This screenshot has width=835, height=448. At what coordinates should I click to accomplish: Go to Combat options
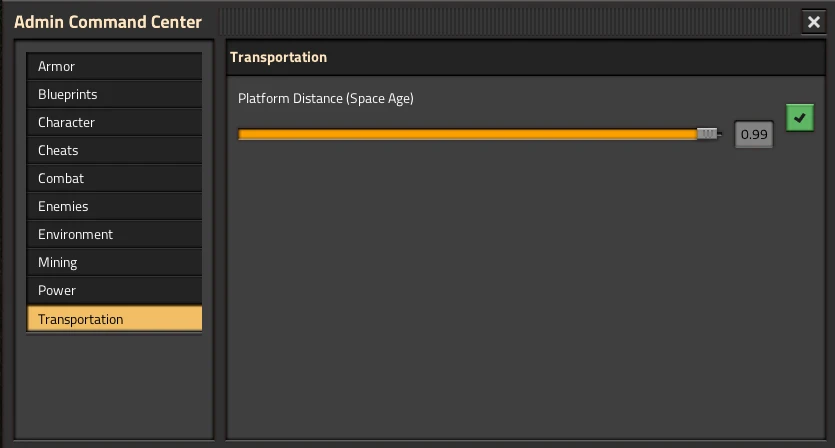pyautogui.click(x=114, y=178)
